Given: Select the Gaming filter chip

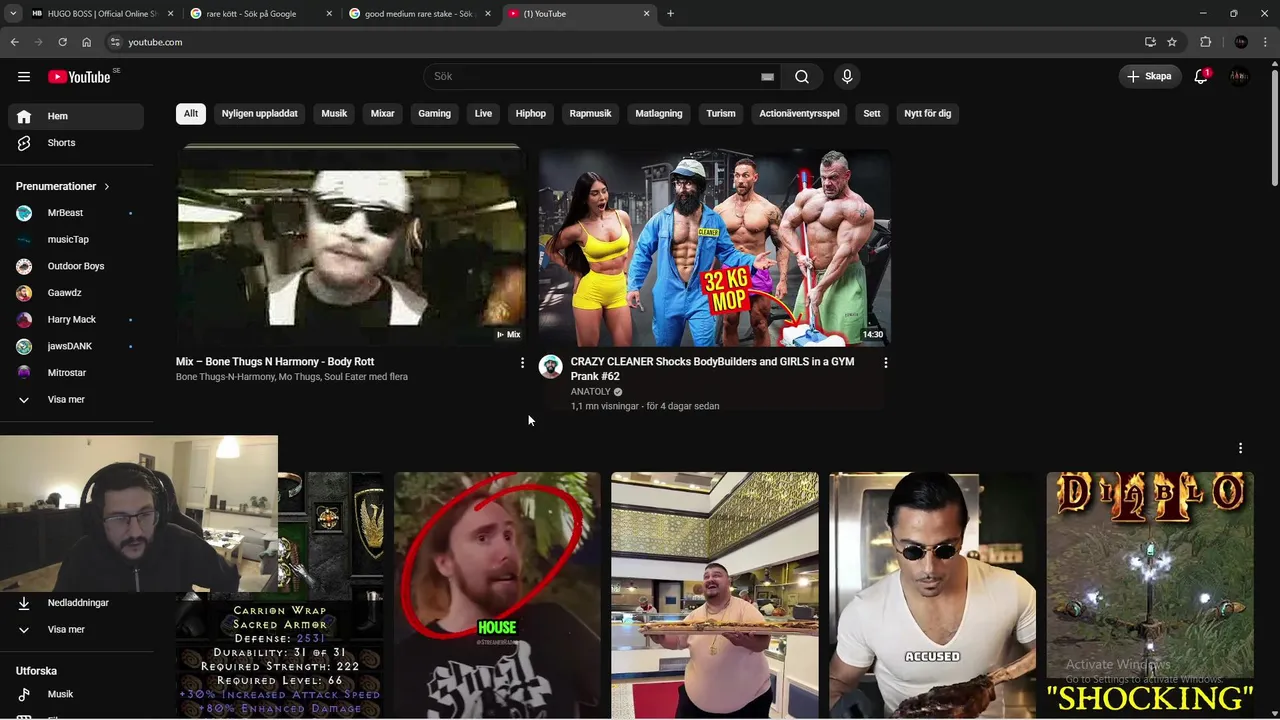Looking at the screenshot, I should tap(434, 114).
